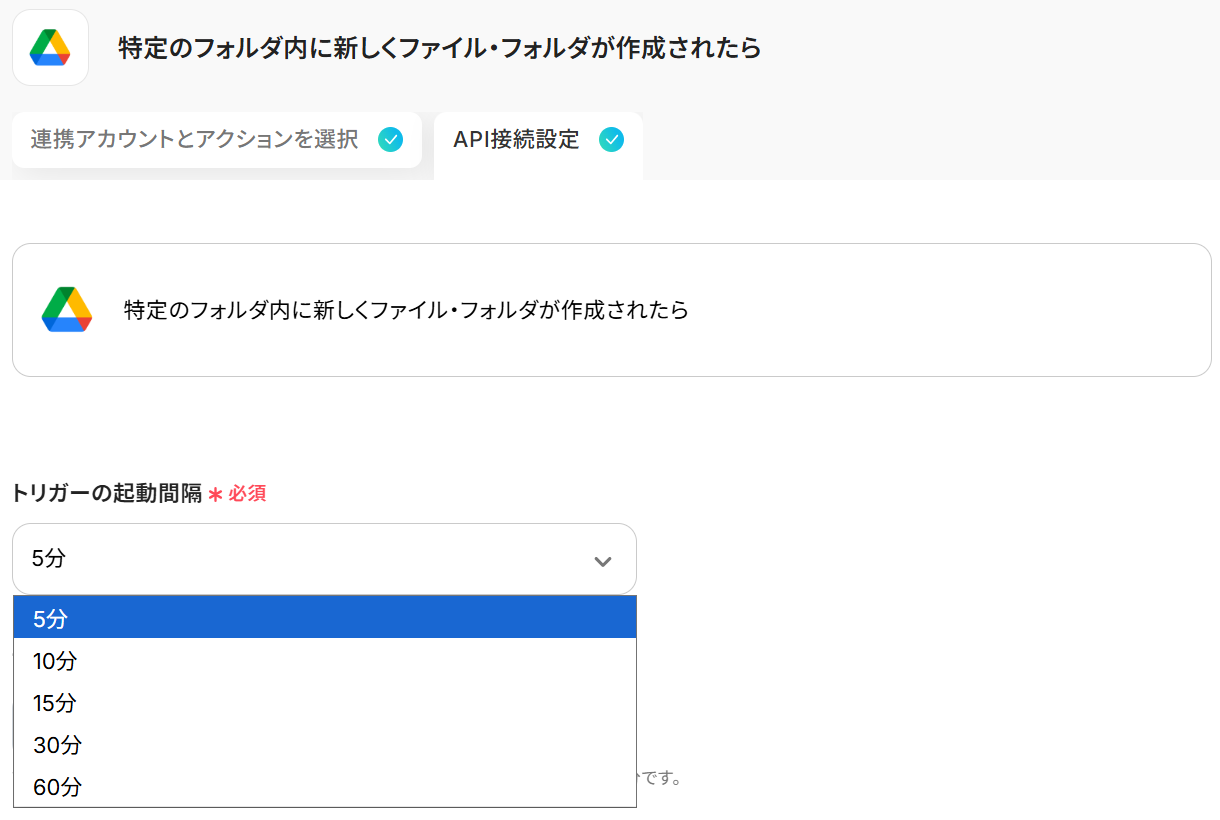The height and width of the screenshot is (820, 1220).
Task: Click the empty right side of the trigger card
Action: point(950,310)
